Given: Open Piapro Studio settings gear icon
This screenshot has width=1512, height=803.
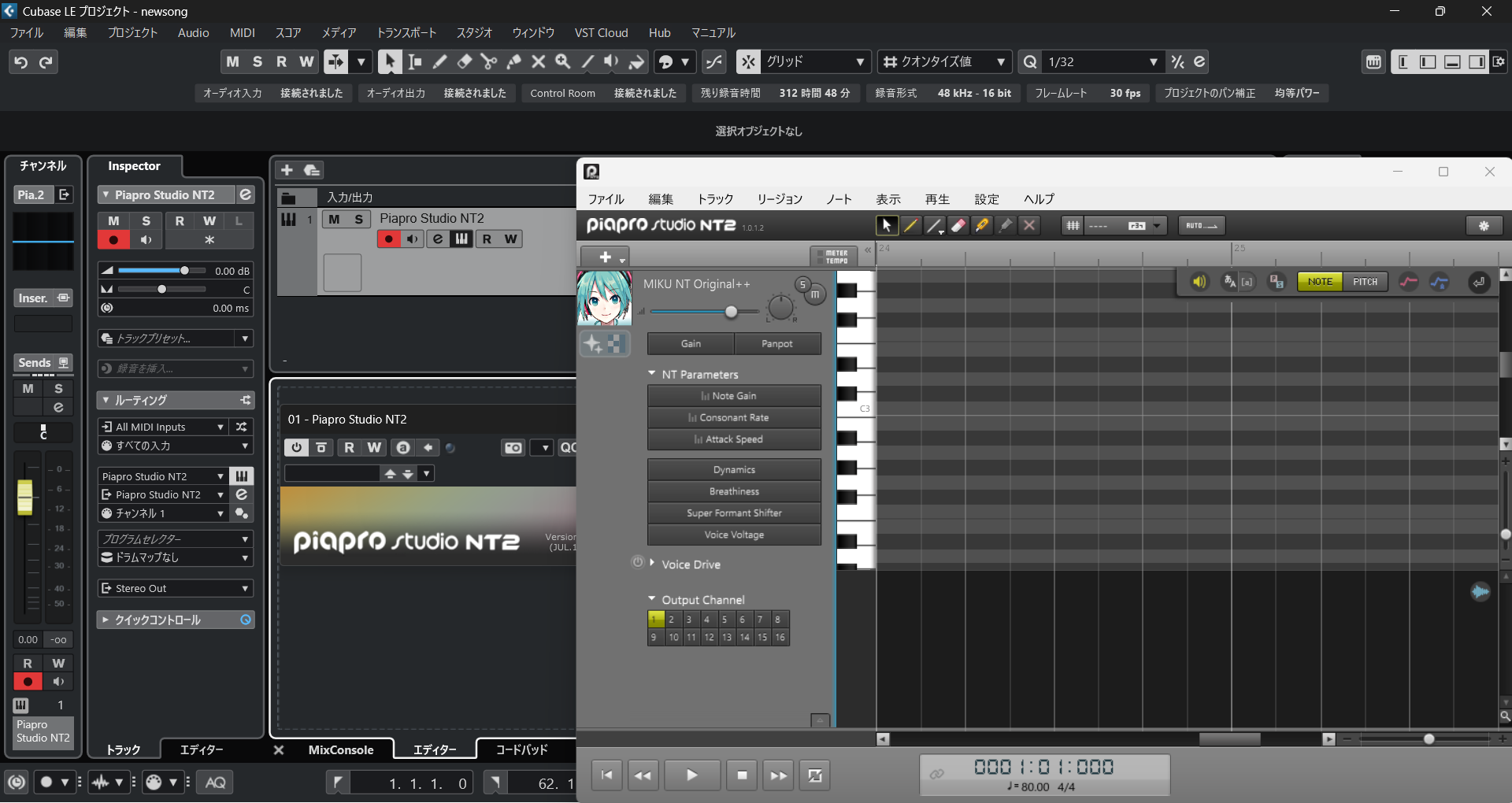Looking at the screenshot, I should click(x=1484, y=226).
